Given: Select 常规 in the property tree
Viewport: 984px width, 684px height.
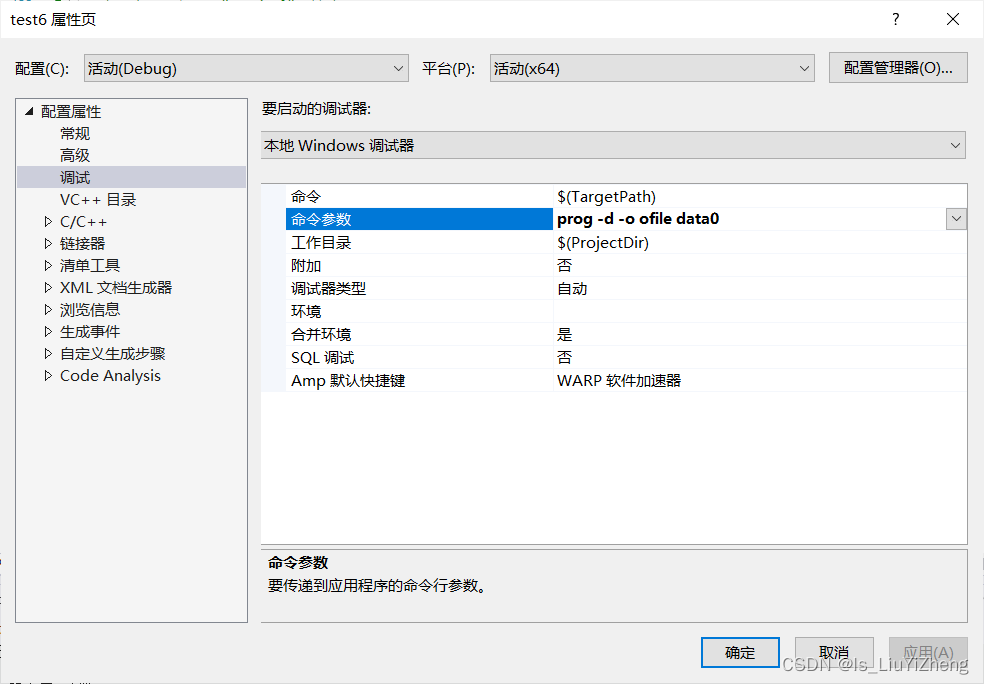Looking at the screenshot, I should tap(75, 134).
